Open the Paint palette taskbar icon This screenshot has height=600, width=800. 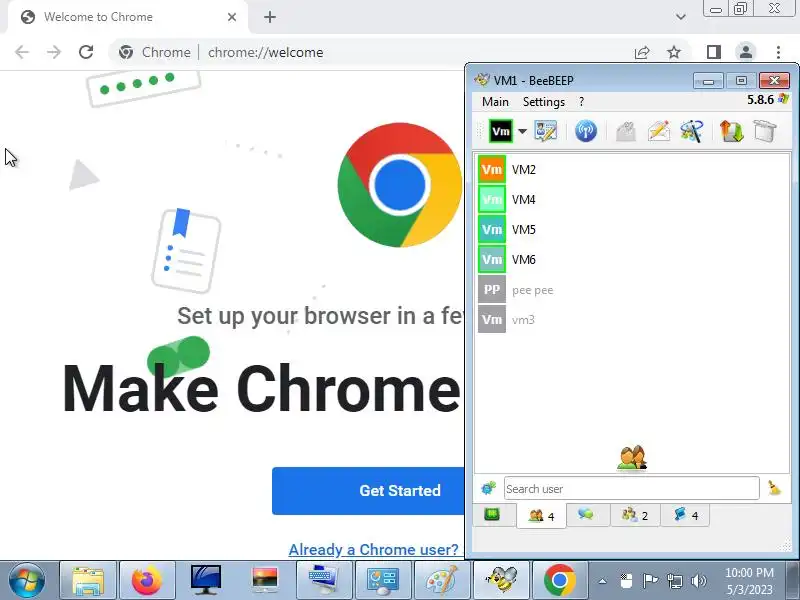[442, 580]
